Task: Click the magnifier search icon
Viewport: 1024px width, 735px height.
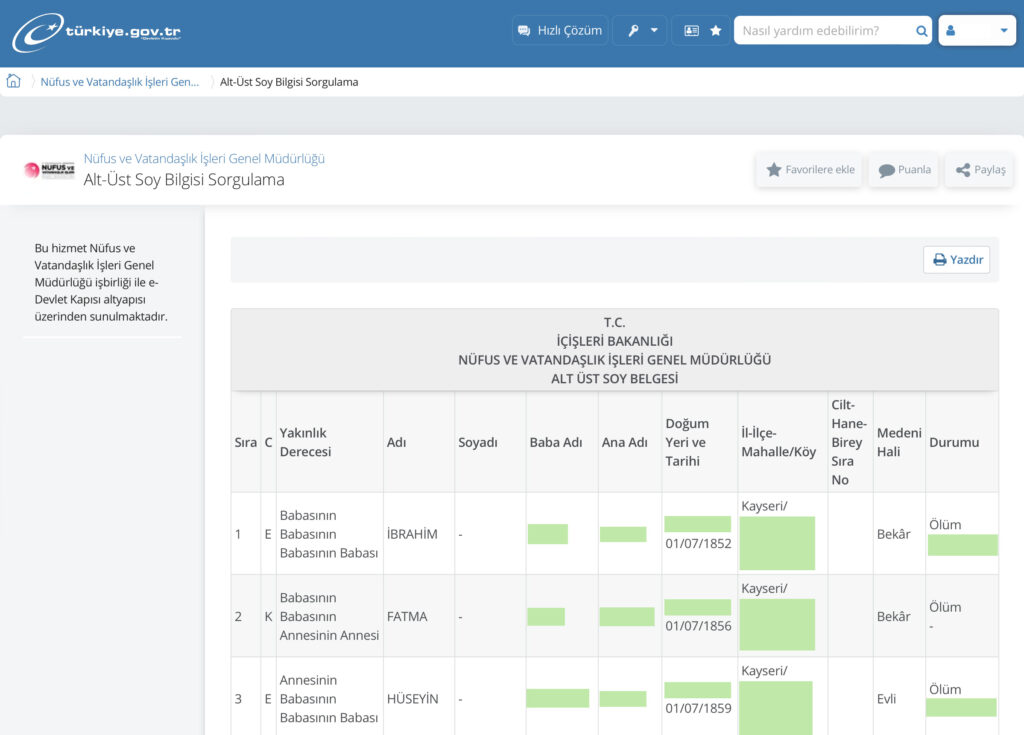Action: [921, 31]
